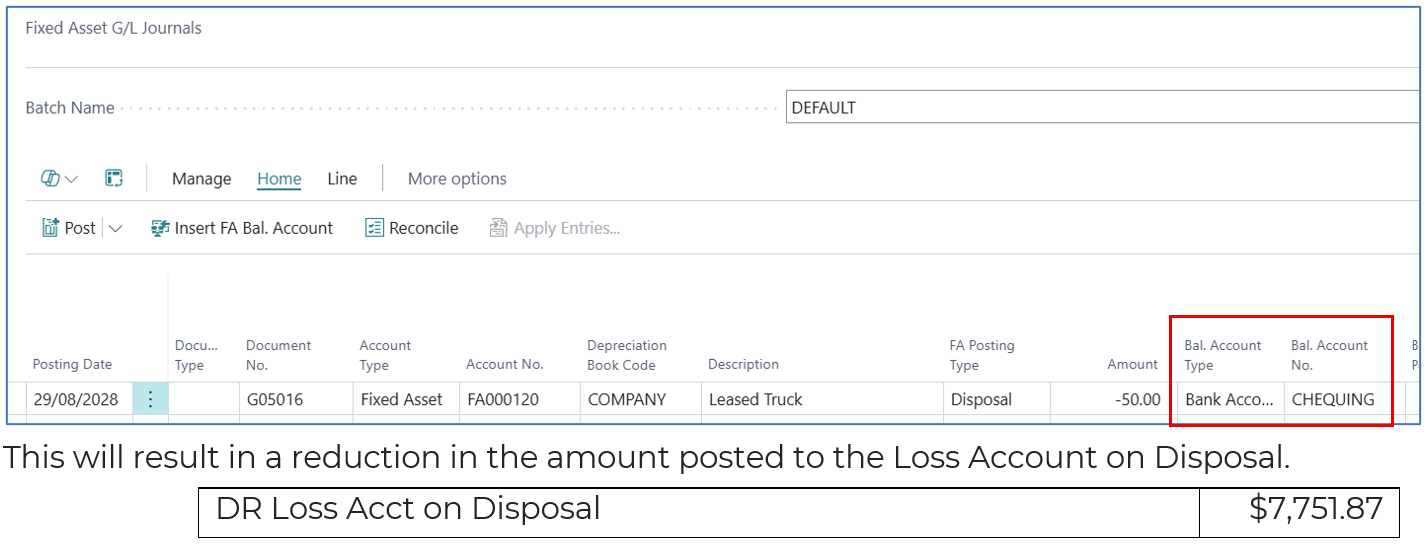This screenshot has width=1428, height=546.
Task: Click the Document No. cell G05016
Action: tap(274, 399)
